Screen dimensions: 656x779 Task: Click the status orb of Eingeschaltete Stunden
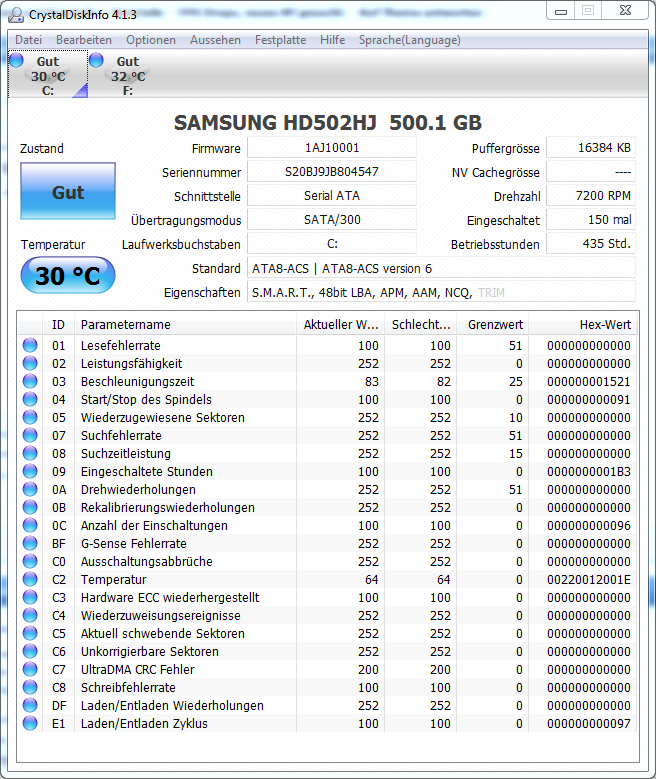tap(30, 471)
